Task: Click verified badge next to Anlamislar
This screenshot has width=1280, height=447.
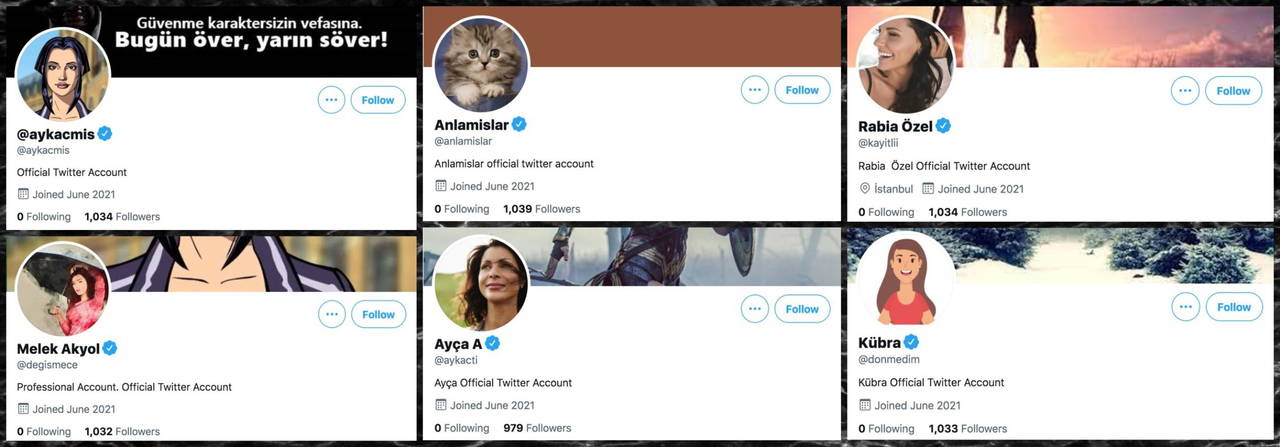Action: click(519, 125)
